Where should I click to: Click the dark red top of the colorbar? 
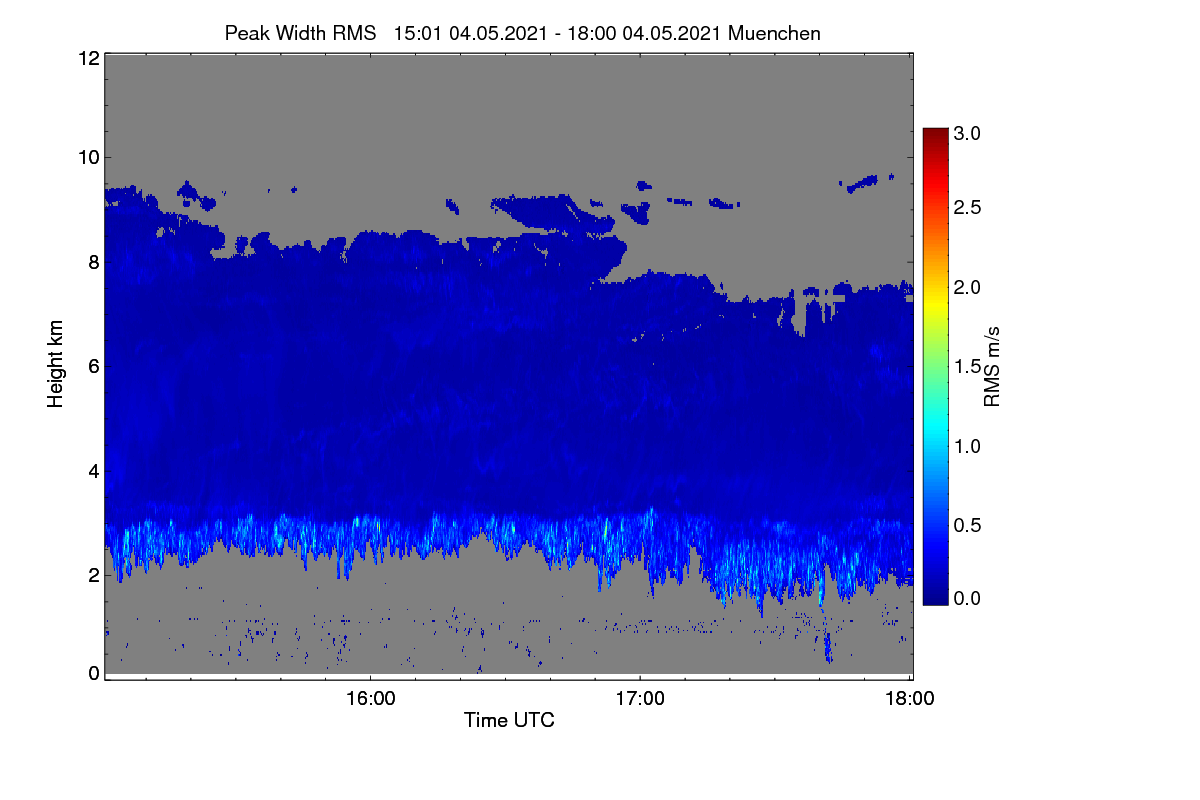point(934,136)
